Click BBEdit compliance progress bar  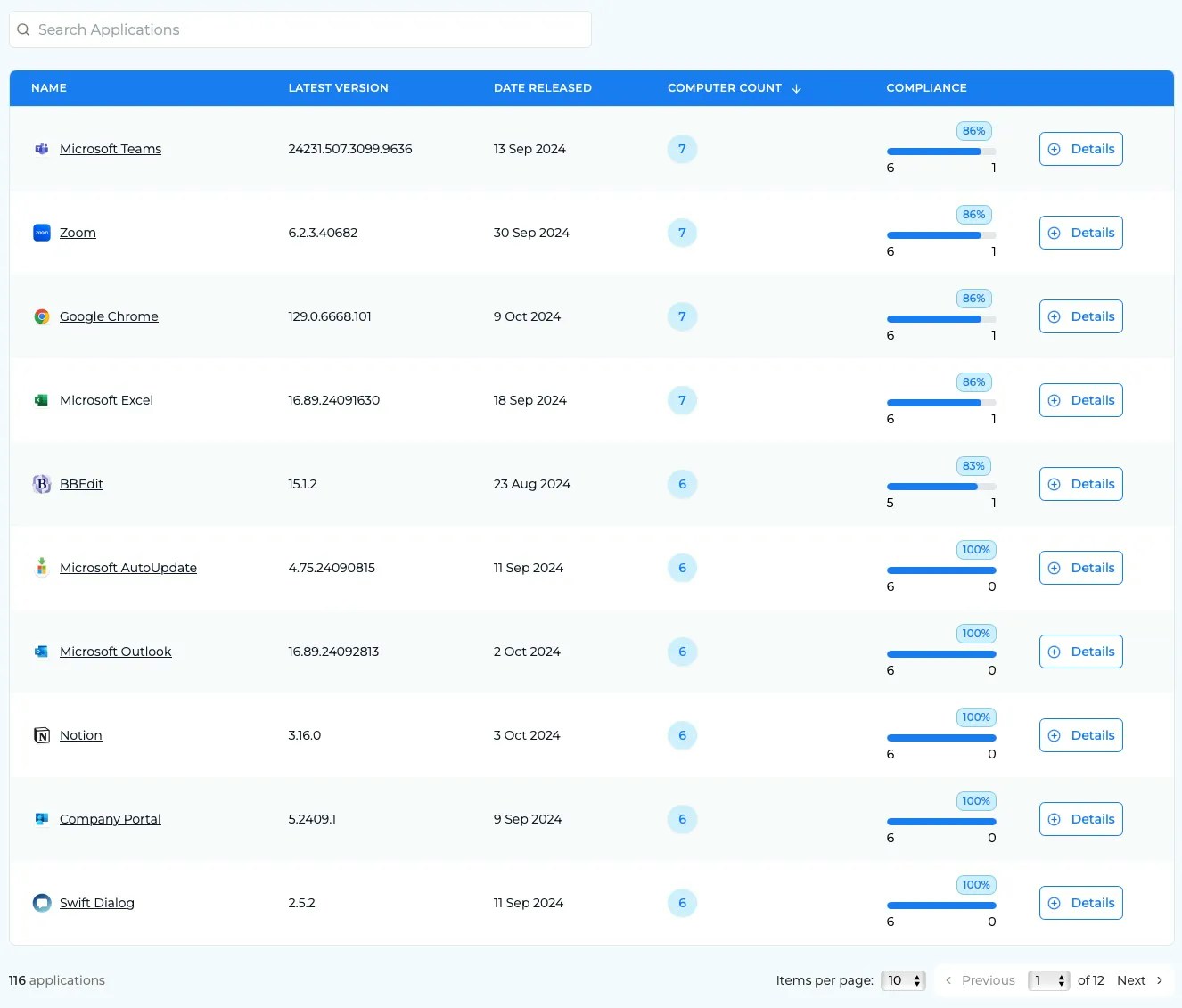point(941,487)
